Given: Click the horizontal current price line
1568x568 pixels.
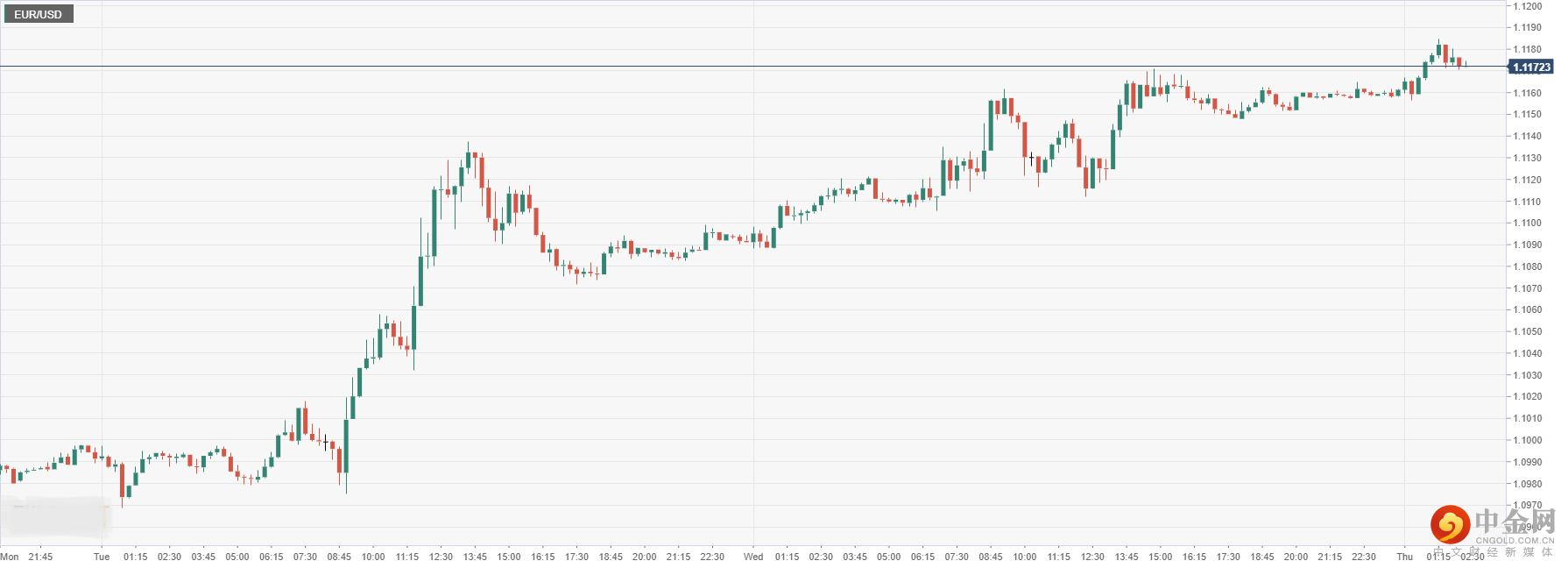Looking at the screenshot, I should pyautogui.click(x=753, y=67).
